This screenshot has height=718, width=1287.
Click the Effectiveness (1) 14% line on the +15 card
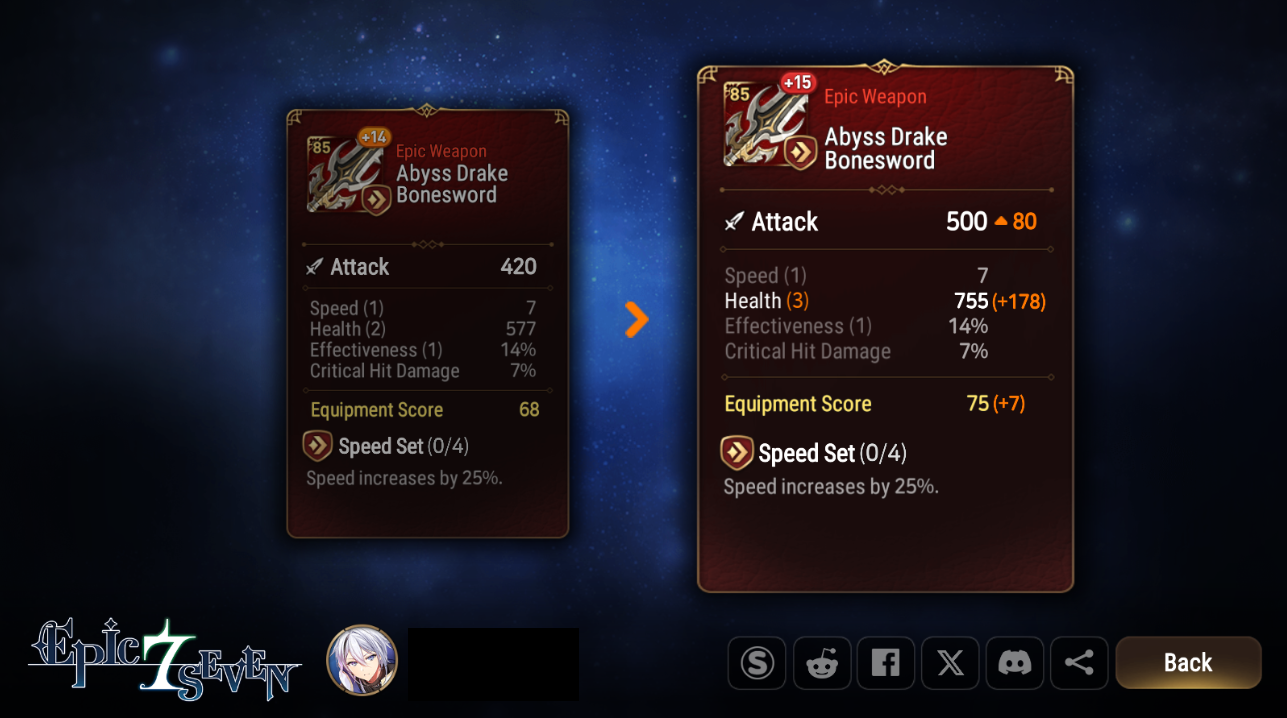[857, 326]
